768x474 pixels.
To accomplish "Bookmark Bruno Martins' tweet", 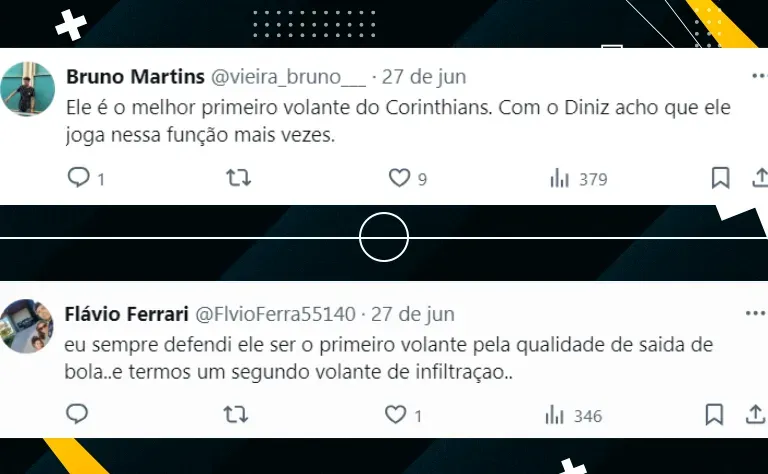I will click(720, 177).
